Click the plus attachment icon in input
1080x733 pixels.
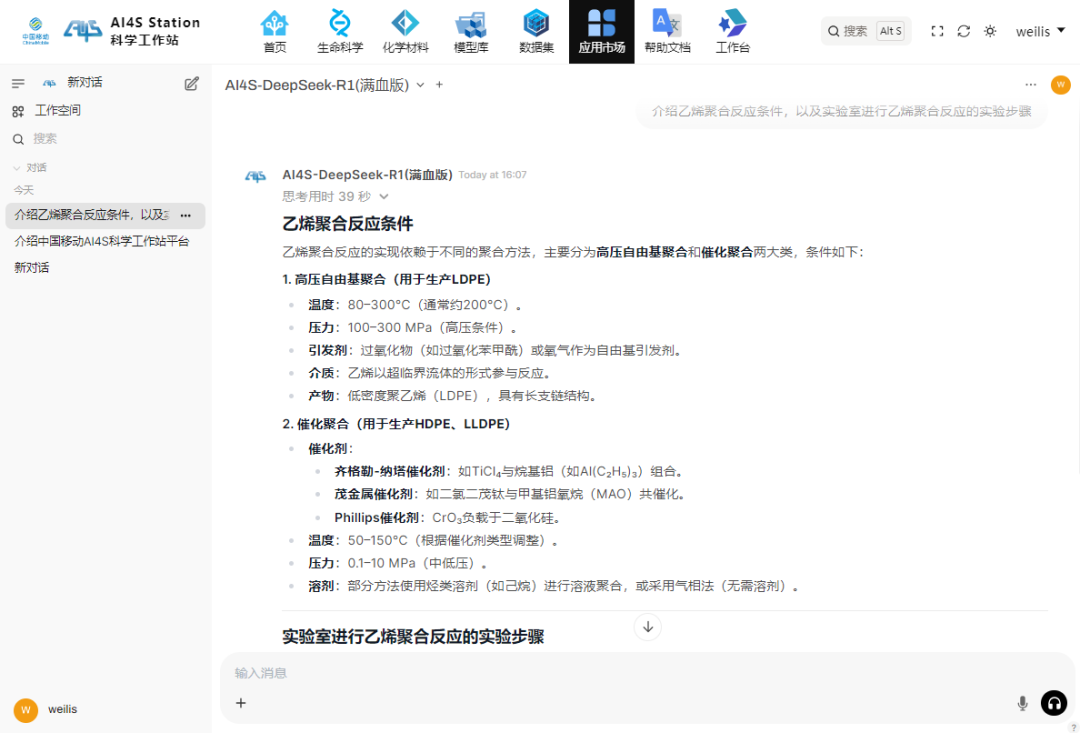(x=240, y=703)
